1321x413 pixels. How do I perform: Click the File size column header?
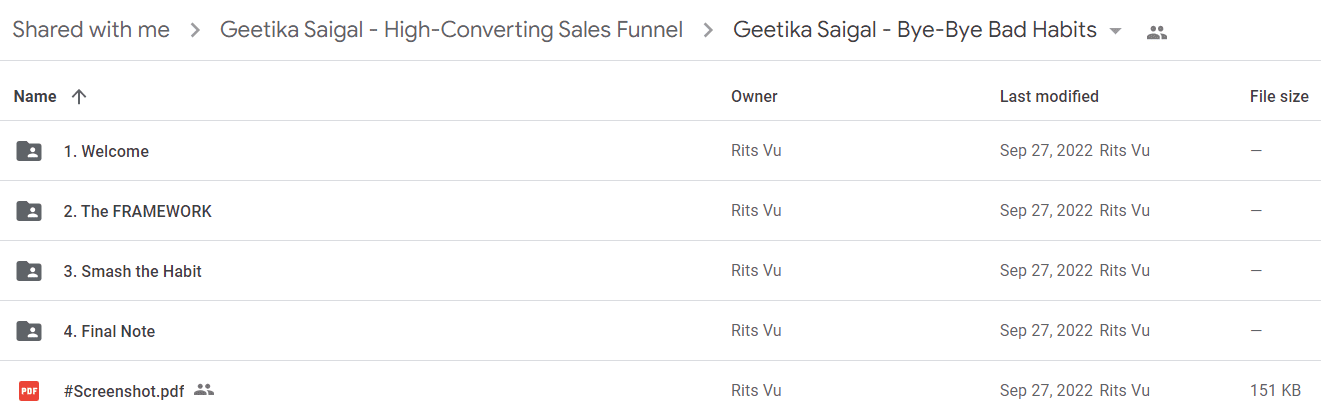[x=1279, y=96]
